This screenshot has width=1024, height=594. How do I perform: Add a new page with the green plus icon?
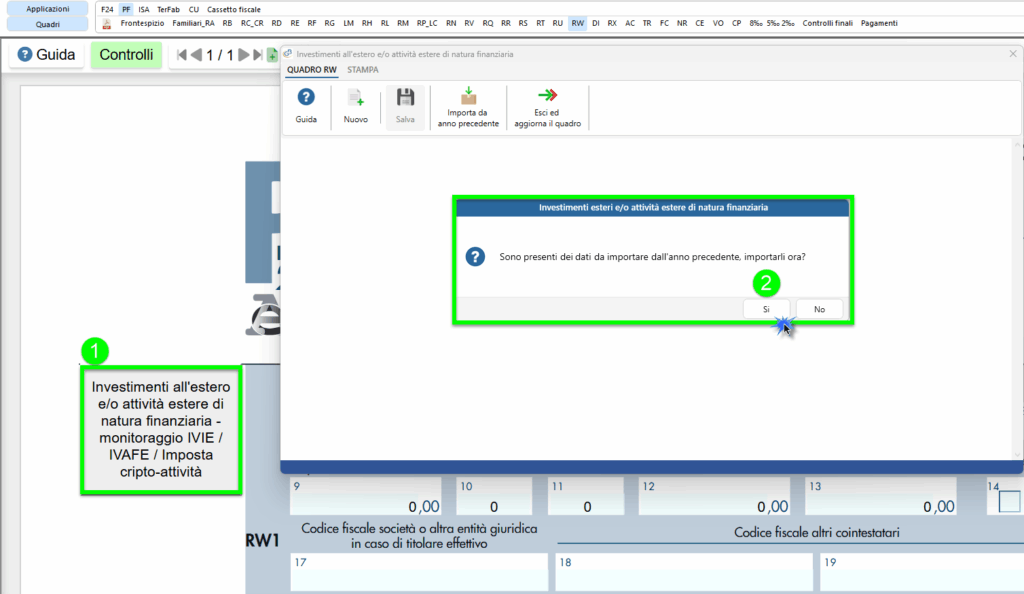[x=272, y=55]
